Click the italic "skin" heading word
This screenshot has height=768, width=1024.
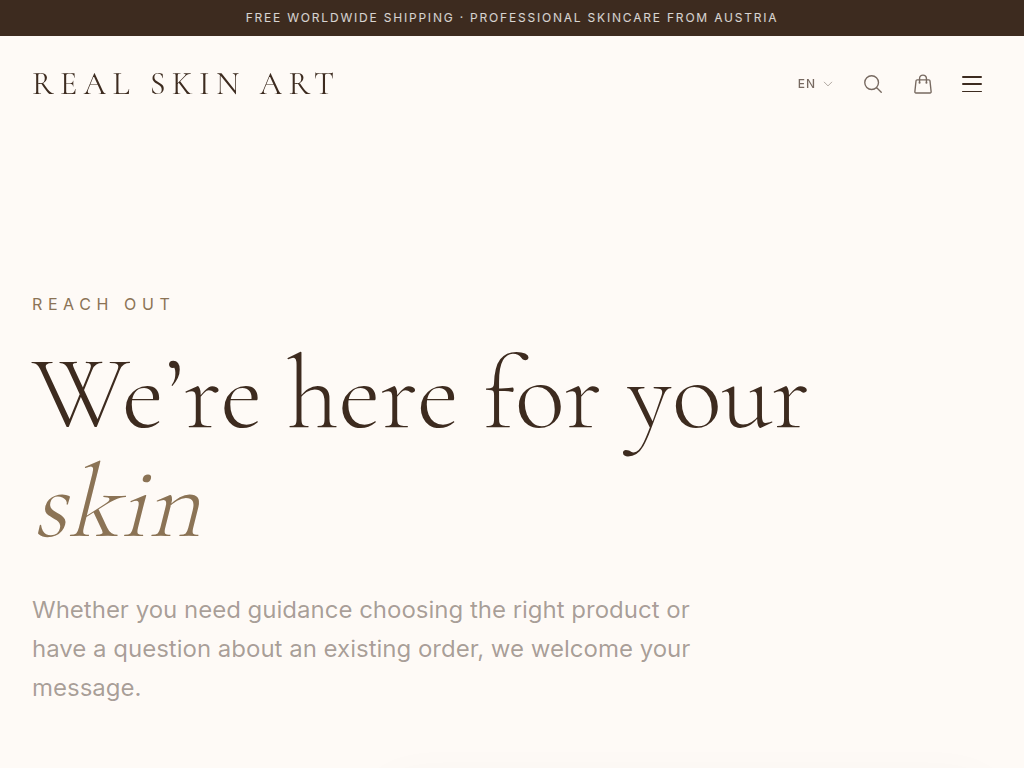pos(120,503)
